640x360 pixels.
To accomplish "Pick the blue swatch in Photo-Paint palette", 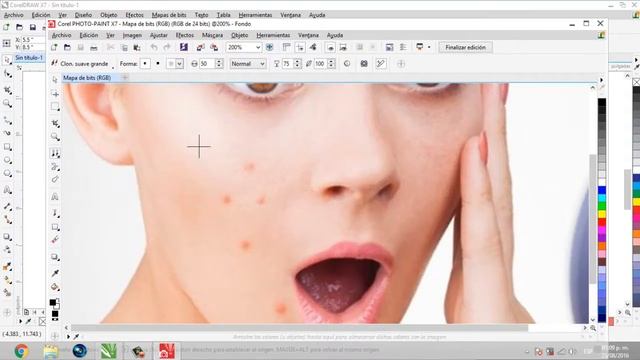I will click(602, 190).
